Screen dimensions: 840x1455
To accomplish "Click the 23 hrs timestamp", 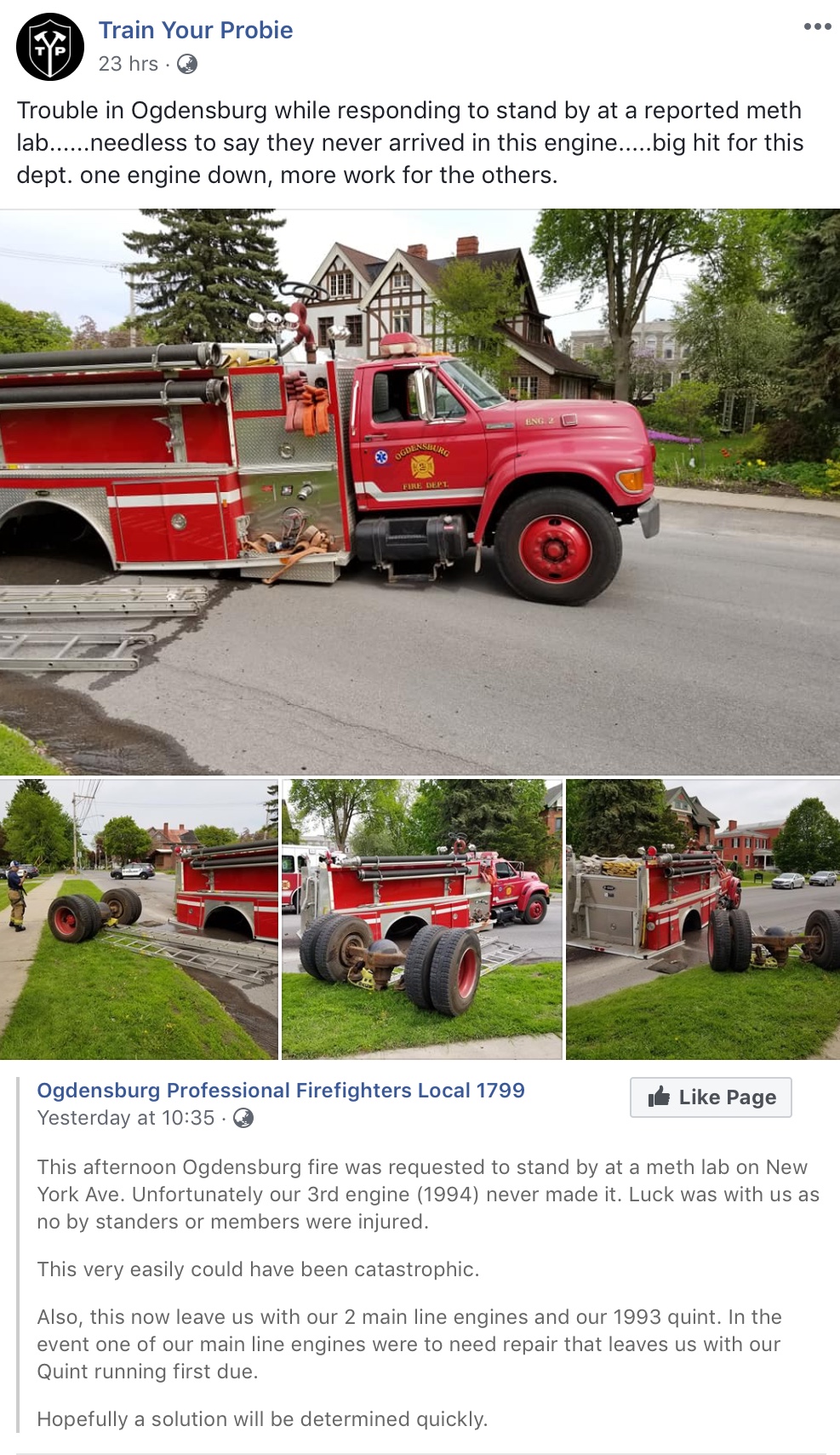I will point(129,64).
